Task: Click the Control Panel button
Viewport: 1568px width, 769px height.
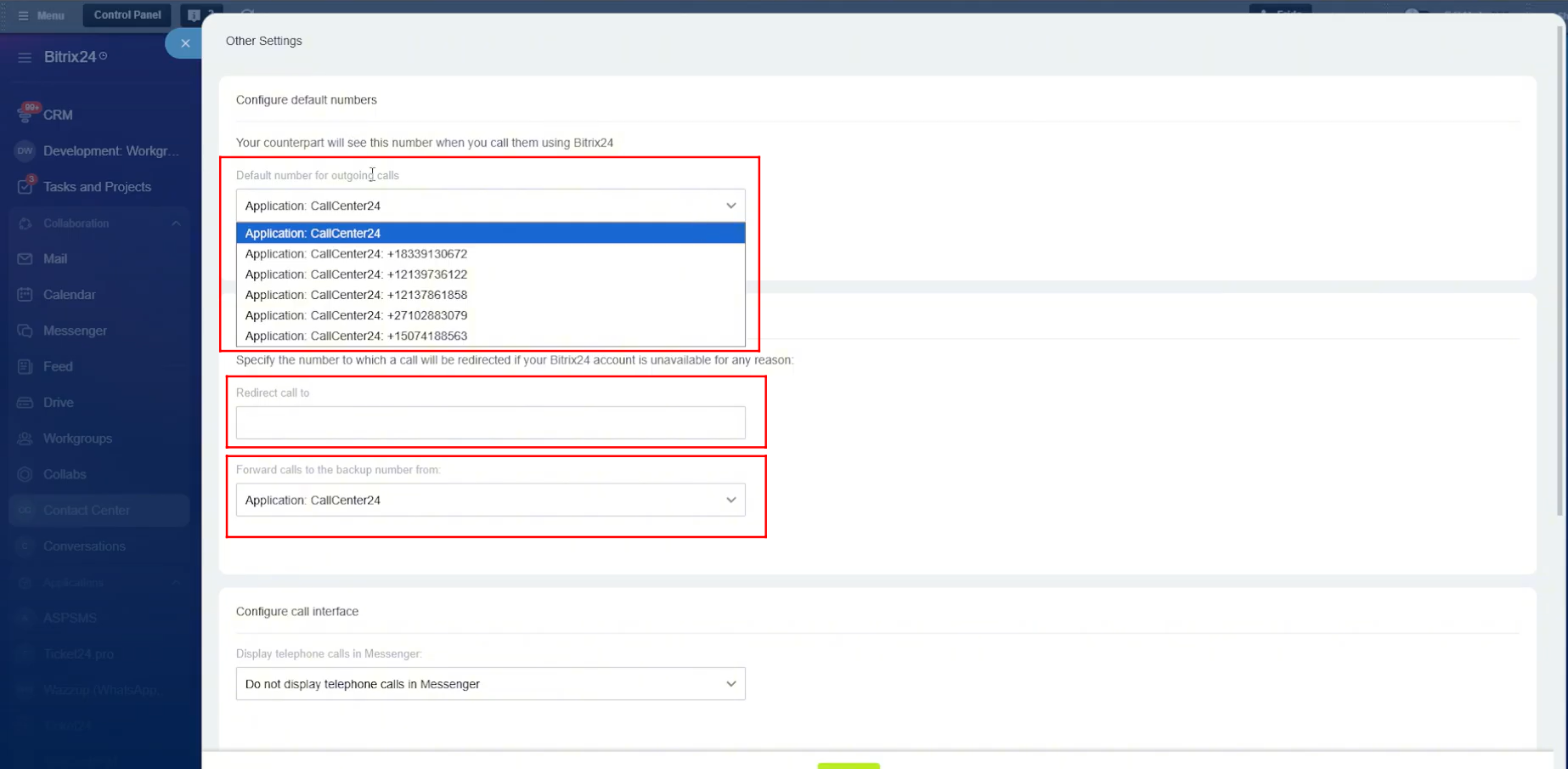Action: [127, 15]
